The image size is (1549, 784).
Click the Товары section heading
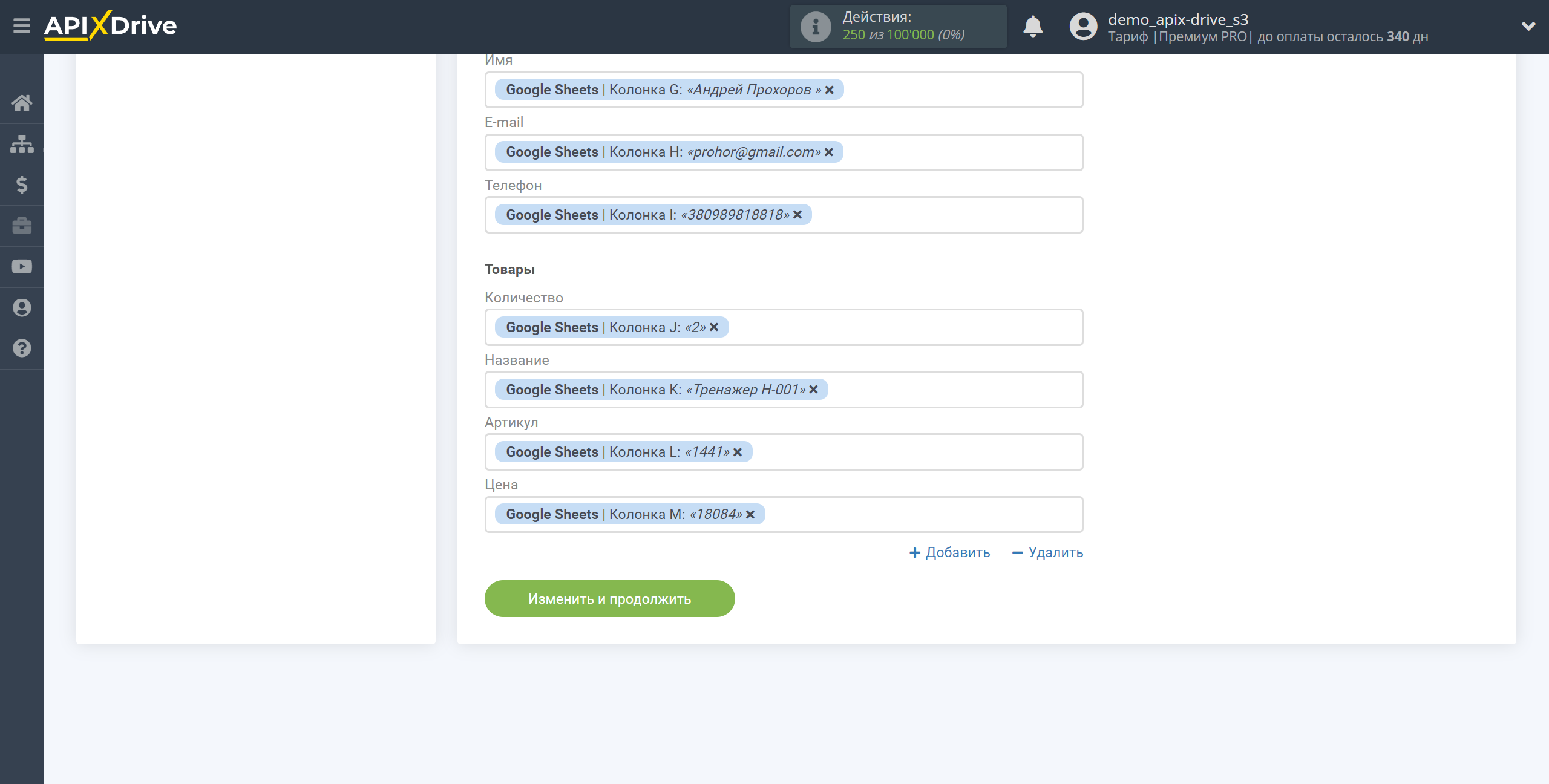(509, 269)
